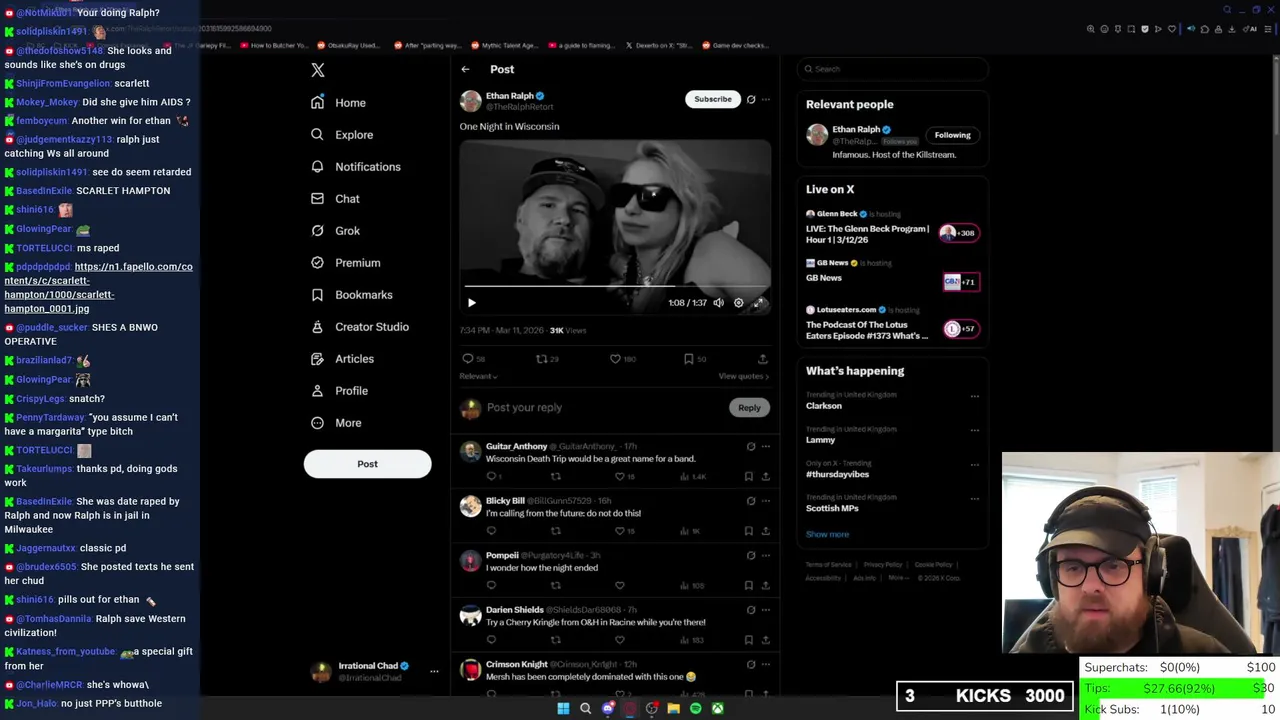Toggle Following for Ethan Ralph

pos(952,135)
